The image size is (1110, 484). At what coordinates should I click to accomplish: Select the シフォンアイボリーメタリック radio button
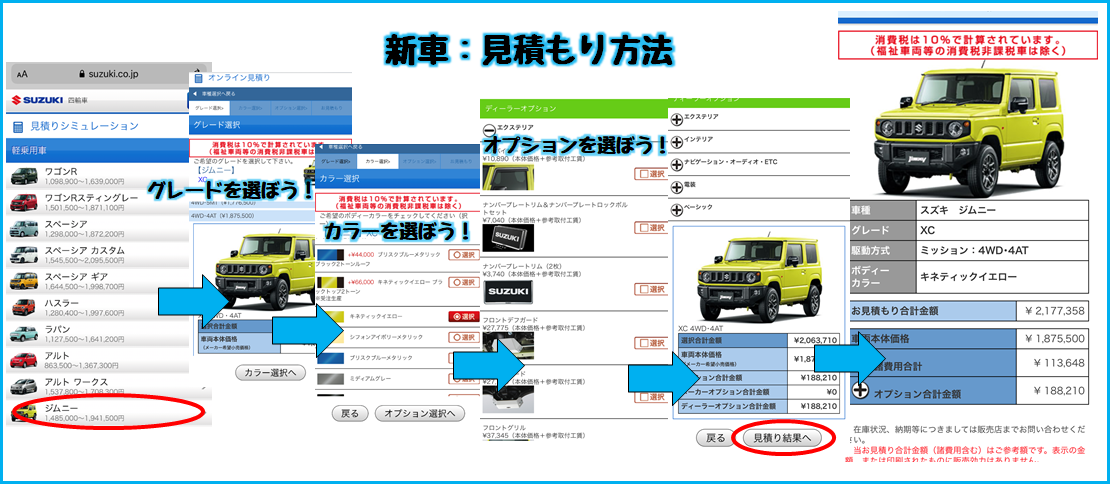[x=464, y=338]
